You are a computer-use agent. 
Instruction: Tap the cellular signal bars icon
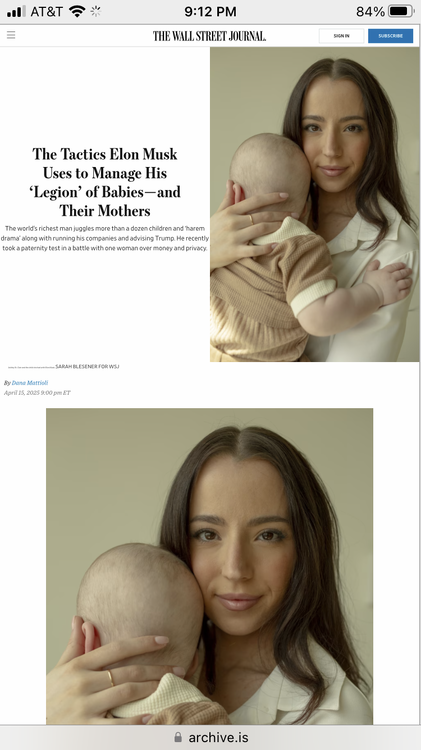(16, 11)
